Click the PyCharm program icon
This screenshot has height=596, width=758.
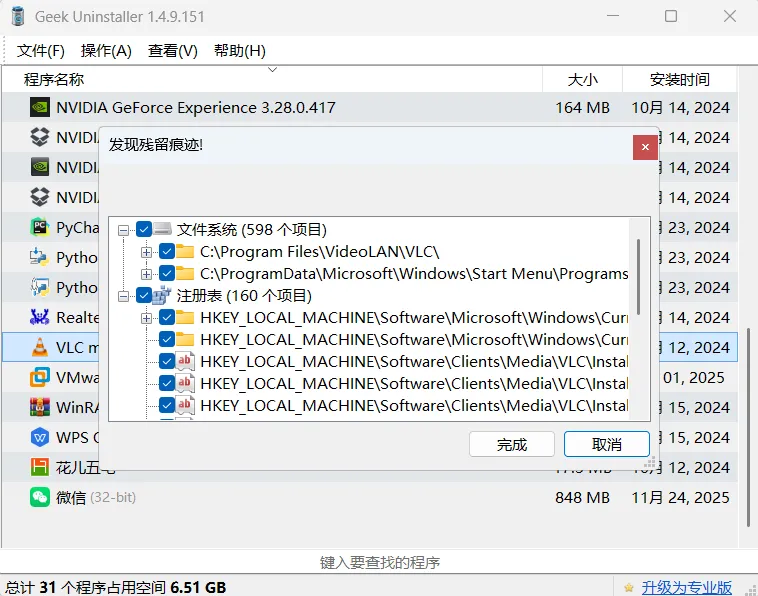point(40,227)
